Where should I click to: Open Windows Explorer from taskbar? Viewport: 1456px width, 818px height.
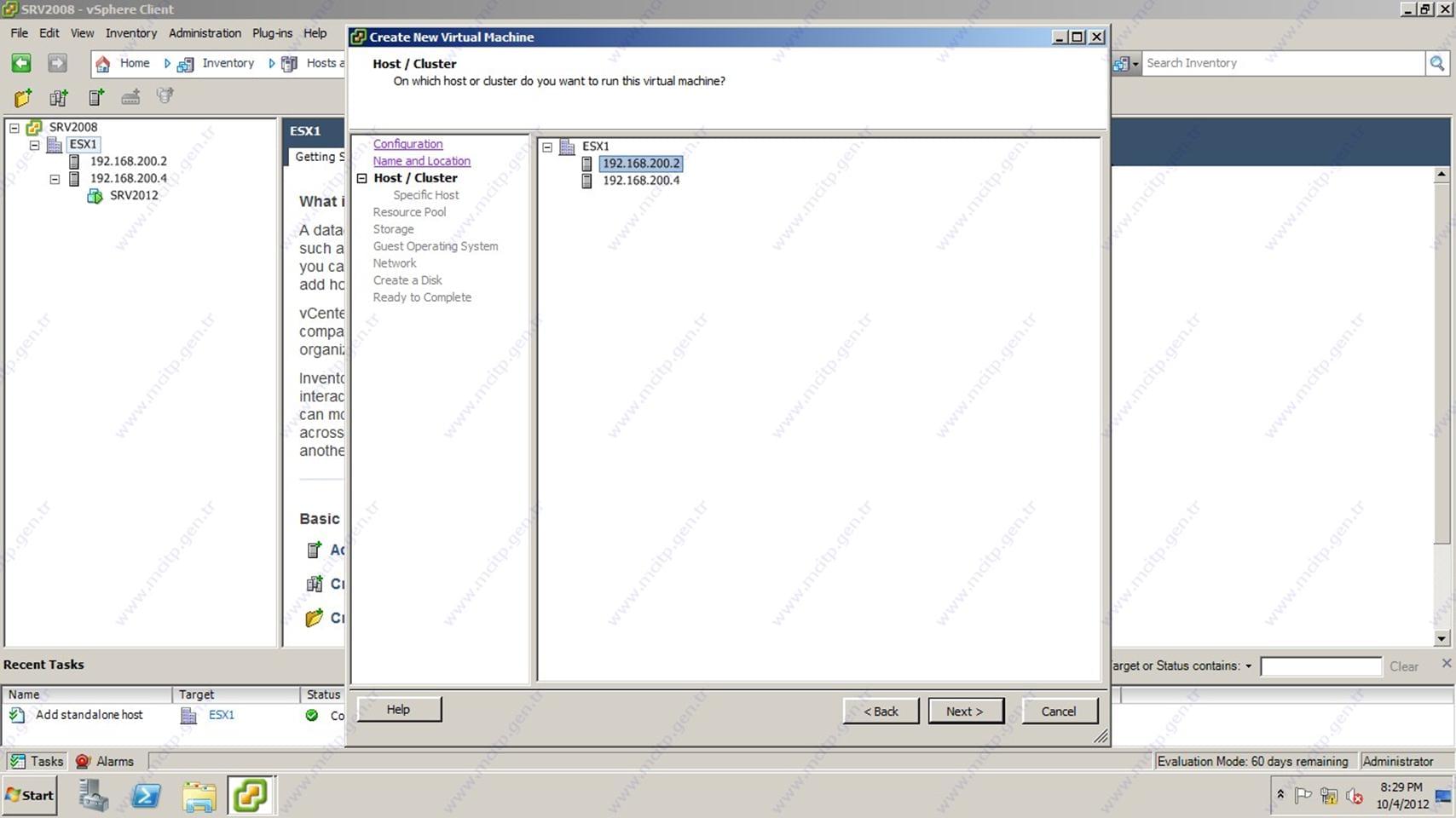[x=199, y=796]
